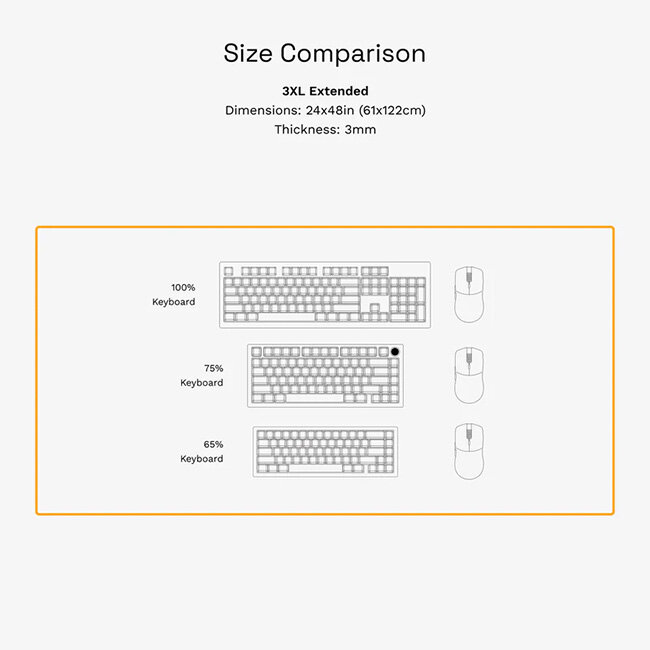Click the 65% keyboard illustration
This screenshot has height=650, width=650.
[x=325, y=451]
